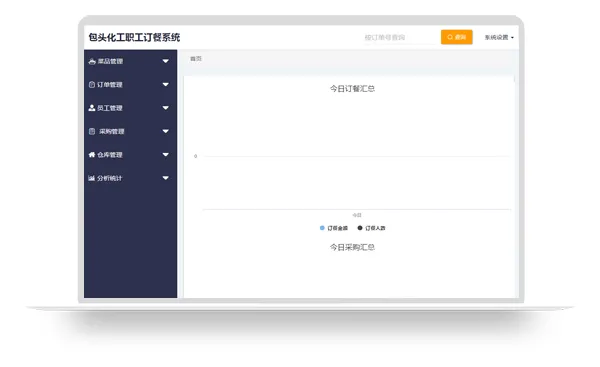Click the list icon beside 采购管理
The width and height of the screenshot is (600, 367).
tap(92, 131)
